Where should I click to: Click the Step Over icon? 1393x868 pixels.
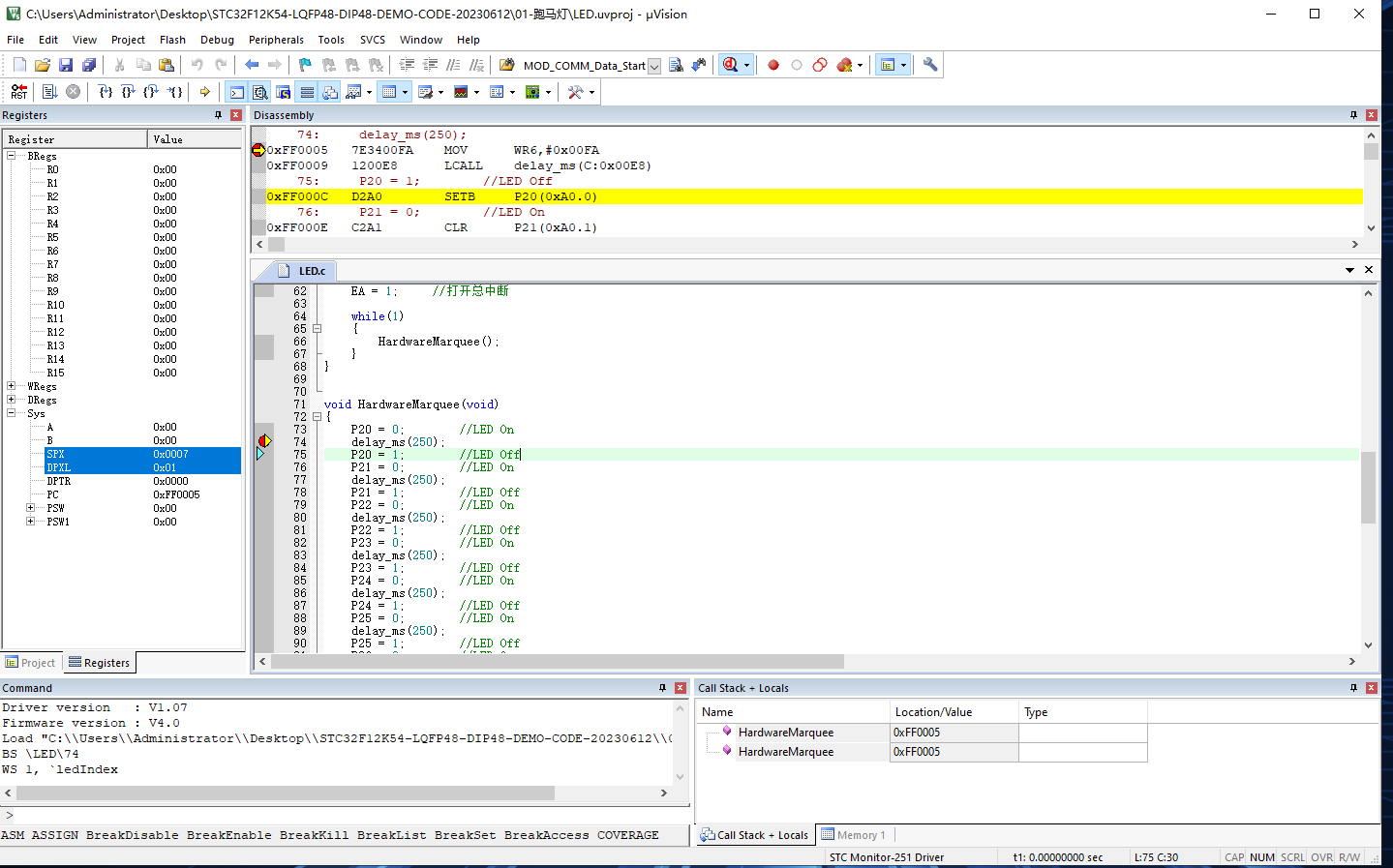(128, 92)
